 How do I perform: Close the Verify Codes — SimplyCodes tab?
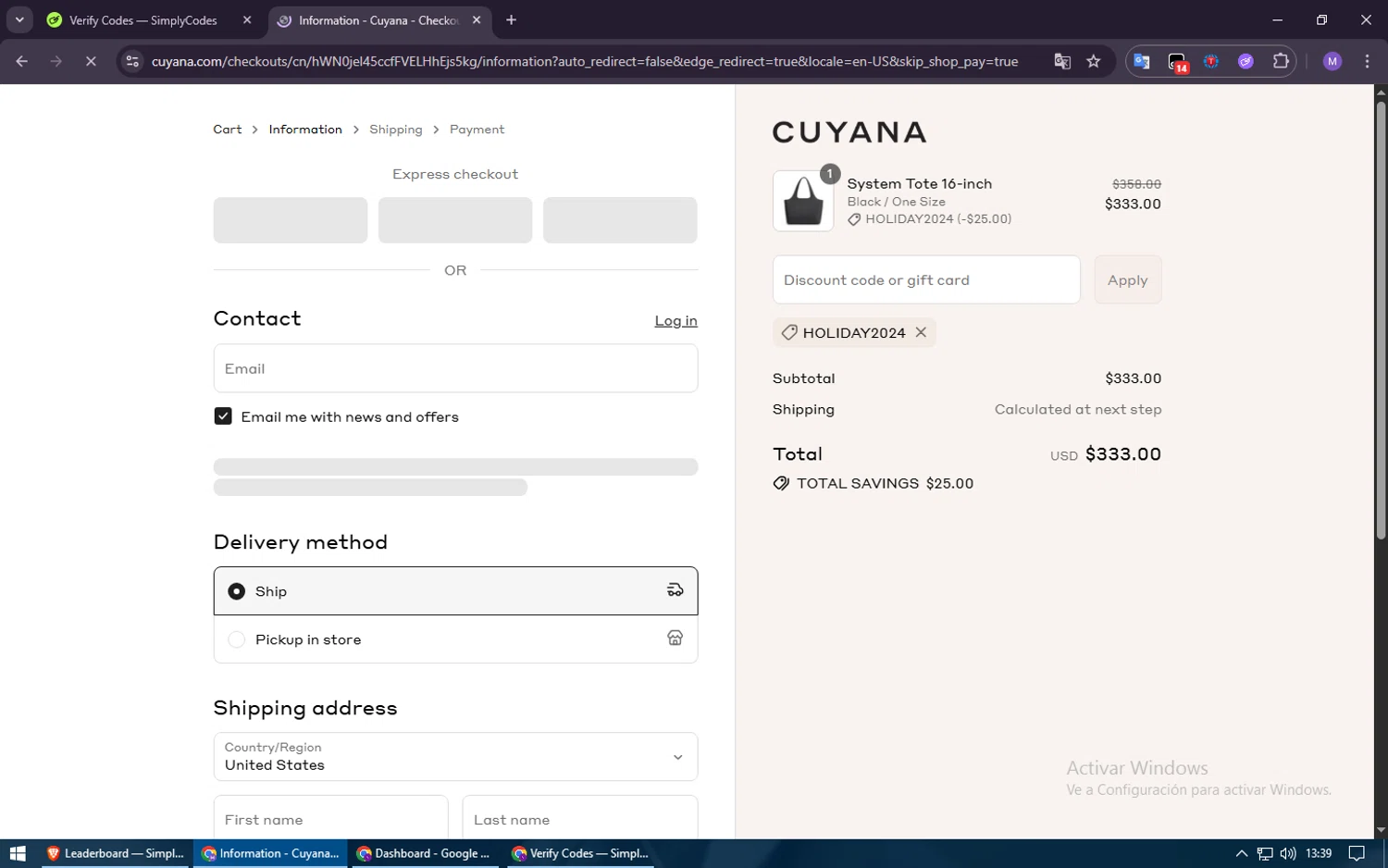[x=247, y=19]
